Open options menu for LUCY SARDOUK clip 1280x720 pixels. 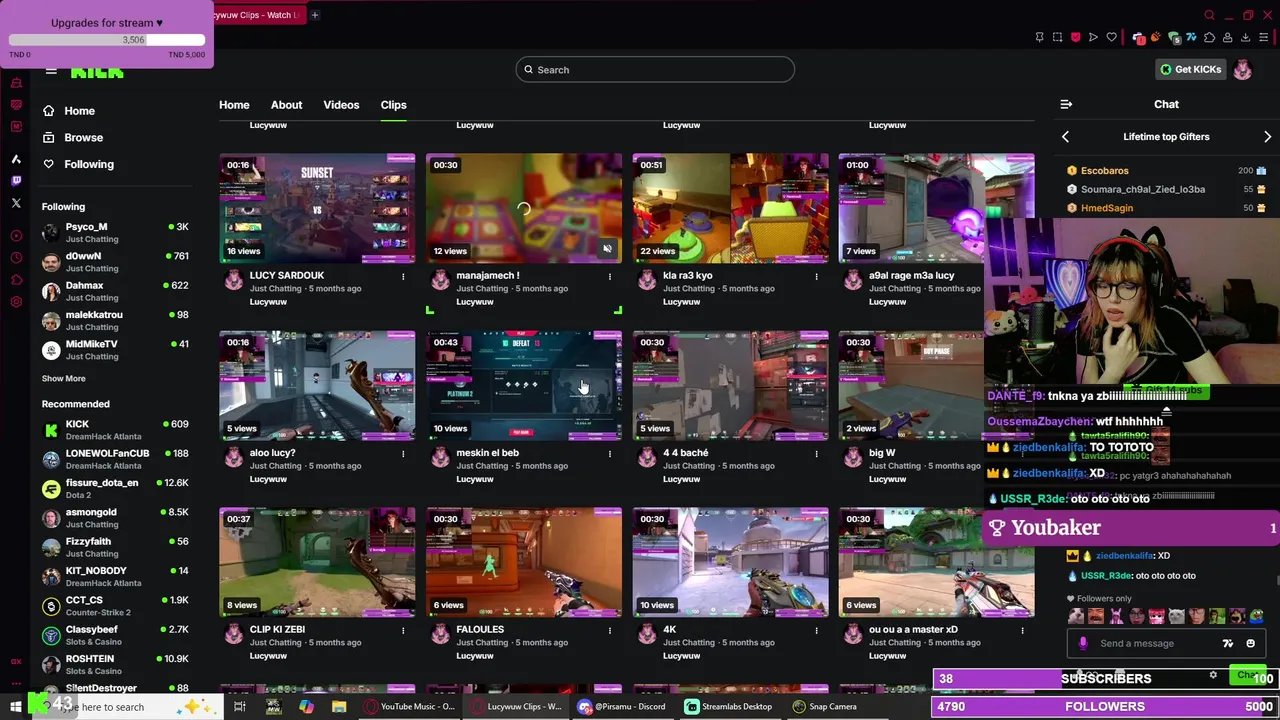(403, 276)
